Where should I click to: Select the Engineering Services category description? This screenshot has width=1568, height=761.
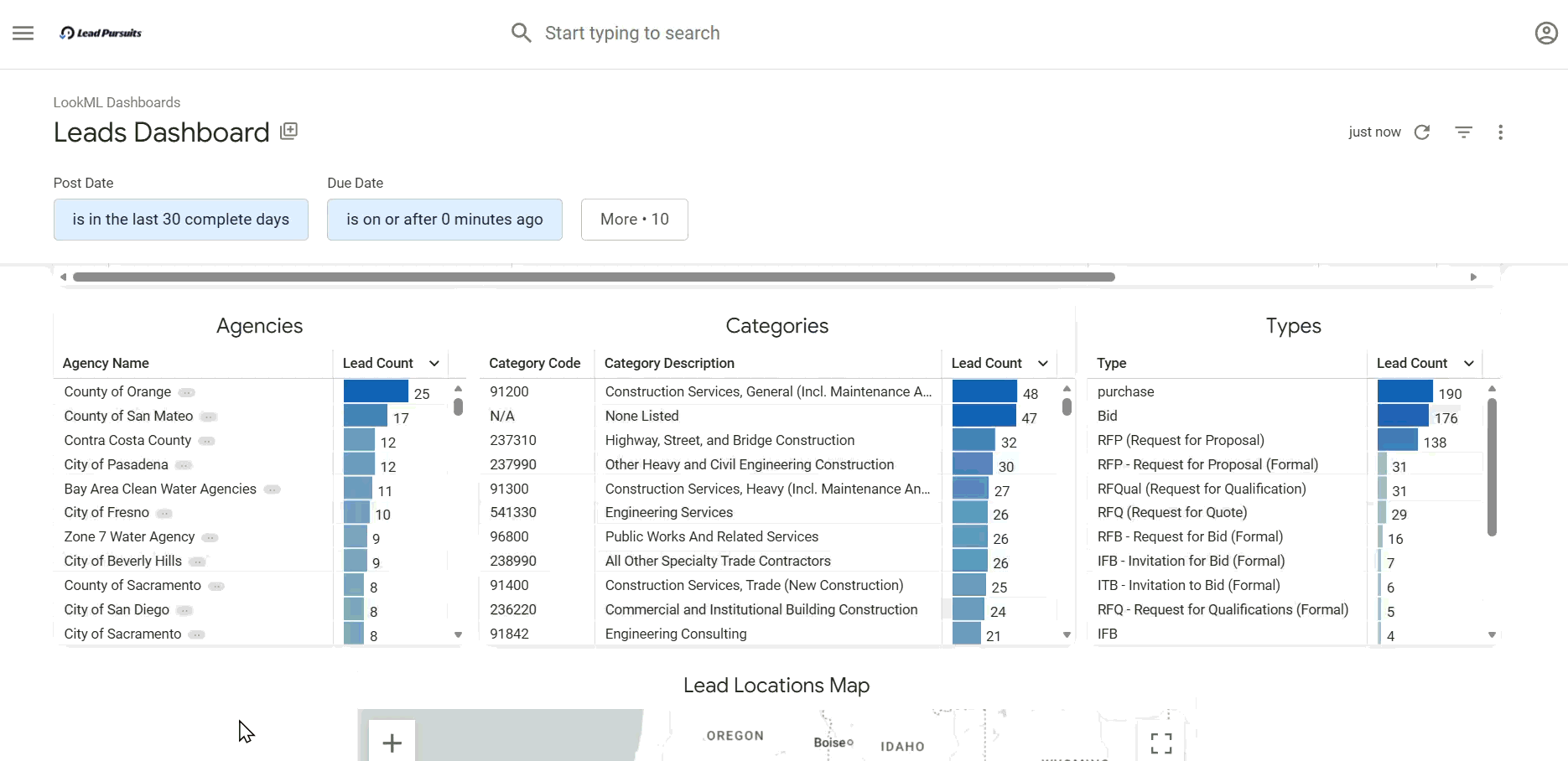tap(669, 512)
